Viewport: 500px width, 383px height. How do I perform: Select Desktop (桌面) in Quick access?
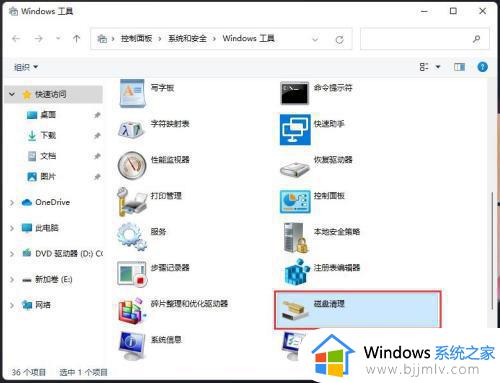(x=48, y=115)
